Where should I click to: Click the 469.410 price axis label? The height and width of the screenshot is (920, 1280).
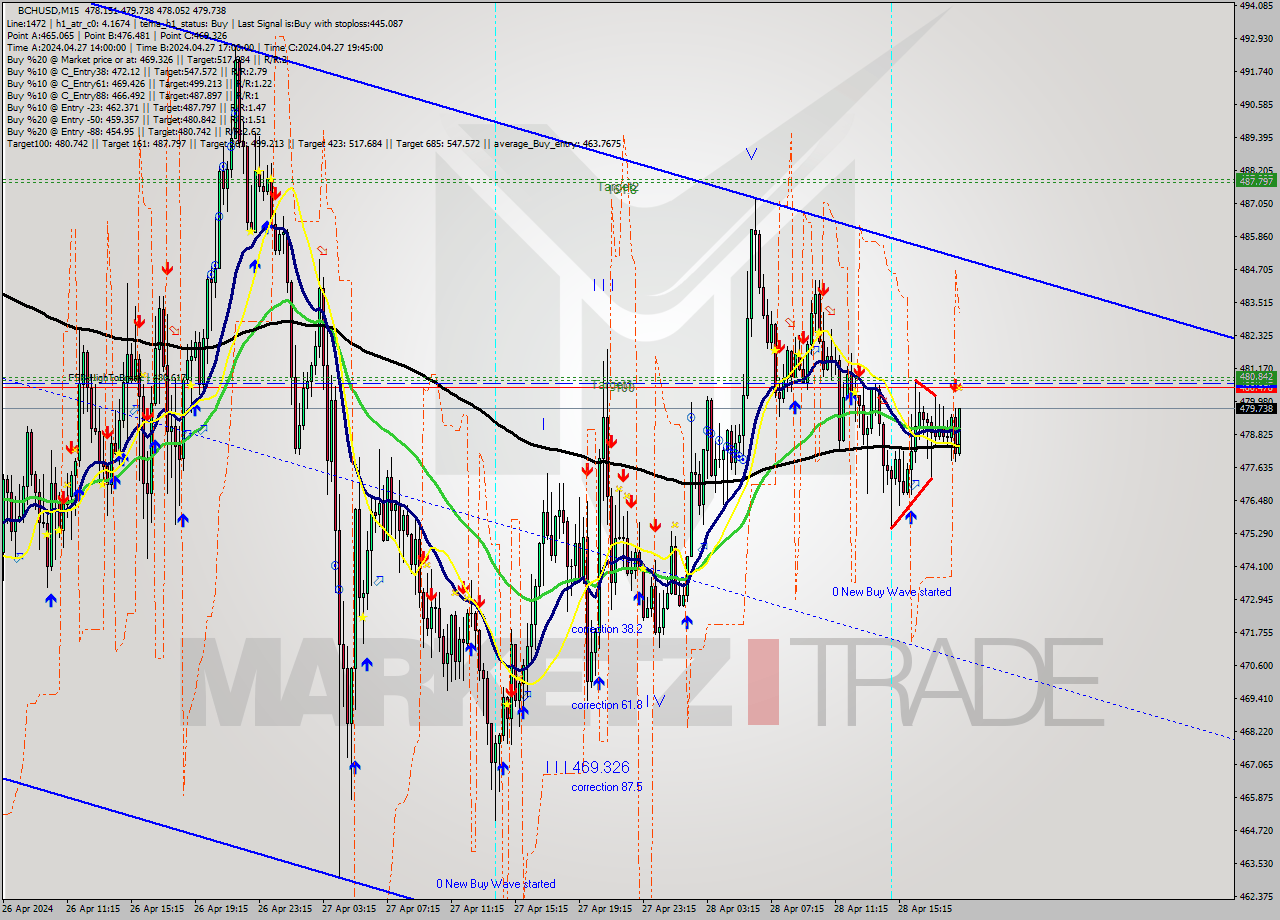pyautogui.click(x=1255, y=698)
